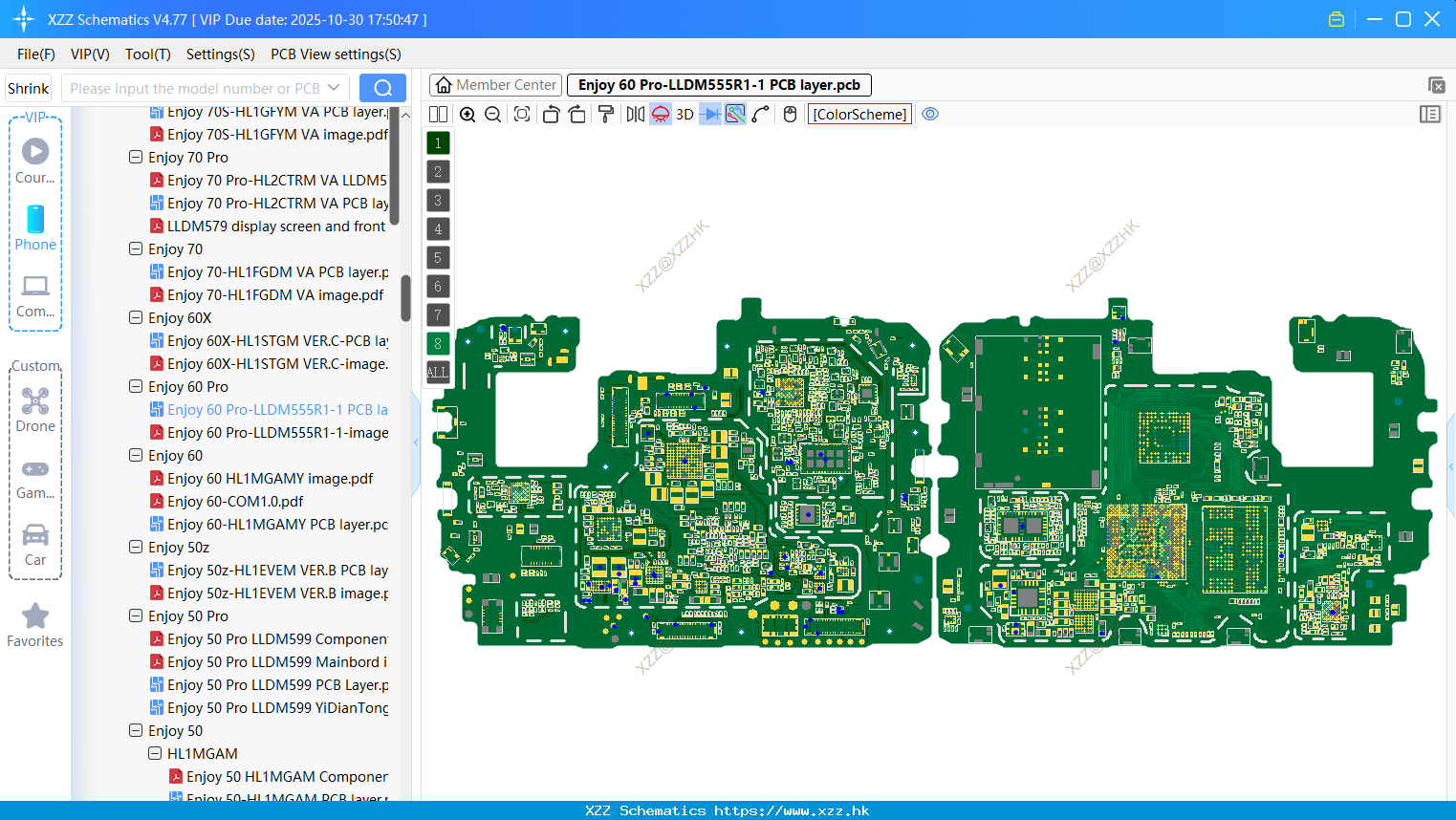Mirror the PCB view

pyautogui.click(x=636, y=114)
